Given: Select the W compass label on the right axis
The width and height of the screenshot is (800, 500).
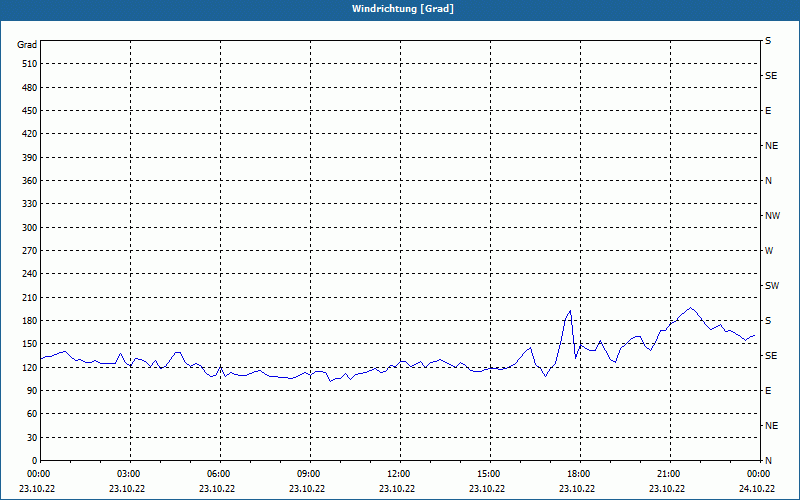Looking at the screenshot, I should [x=769, y=251].
